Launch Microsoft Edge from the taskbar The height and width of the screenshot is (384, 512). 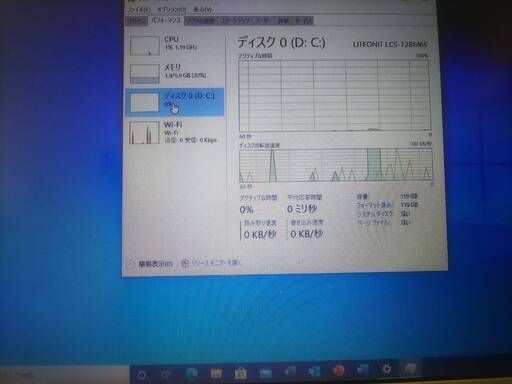192,373
